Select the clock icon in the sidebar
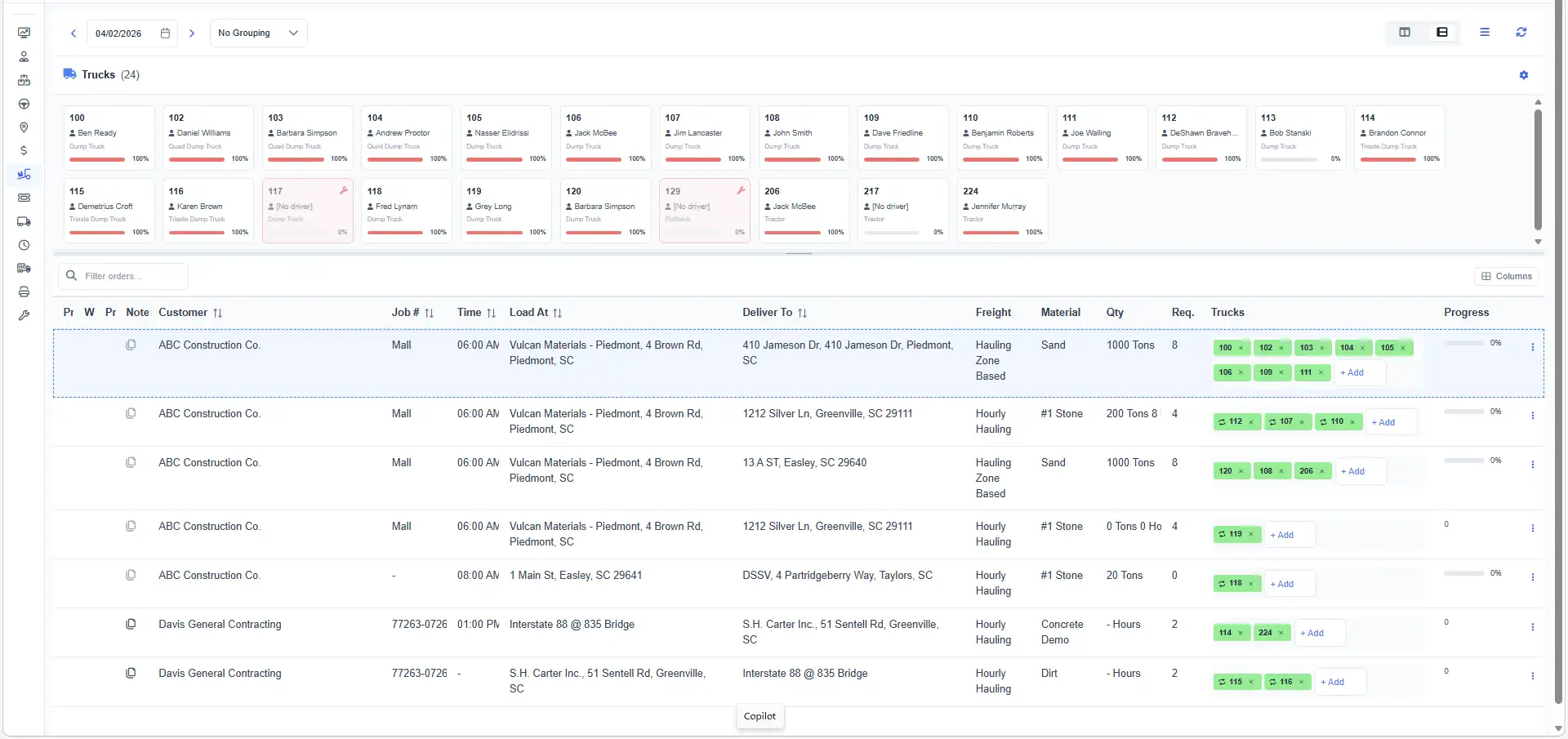This screenshot has width=1568, height=739. pyautogui.click(x=24, y=245)
